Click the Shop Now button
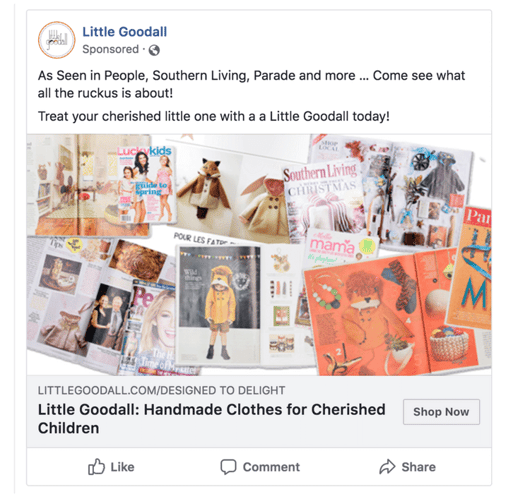Viewport: 513px width, 499px height. click(x=441, y=412)
